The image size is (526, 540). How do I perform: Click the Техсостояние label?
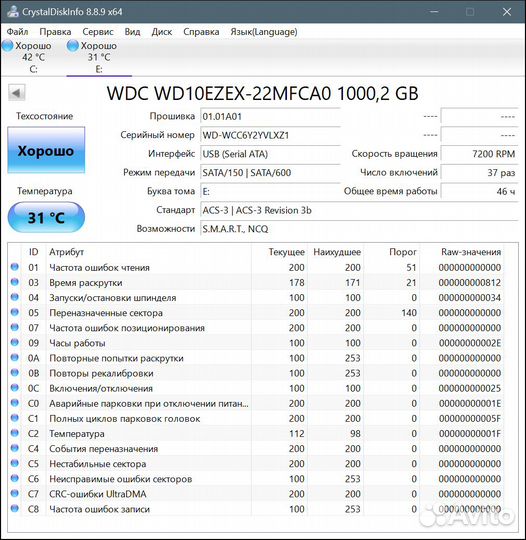point(44,116)
